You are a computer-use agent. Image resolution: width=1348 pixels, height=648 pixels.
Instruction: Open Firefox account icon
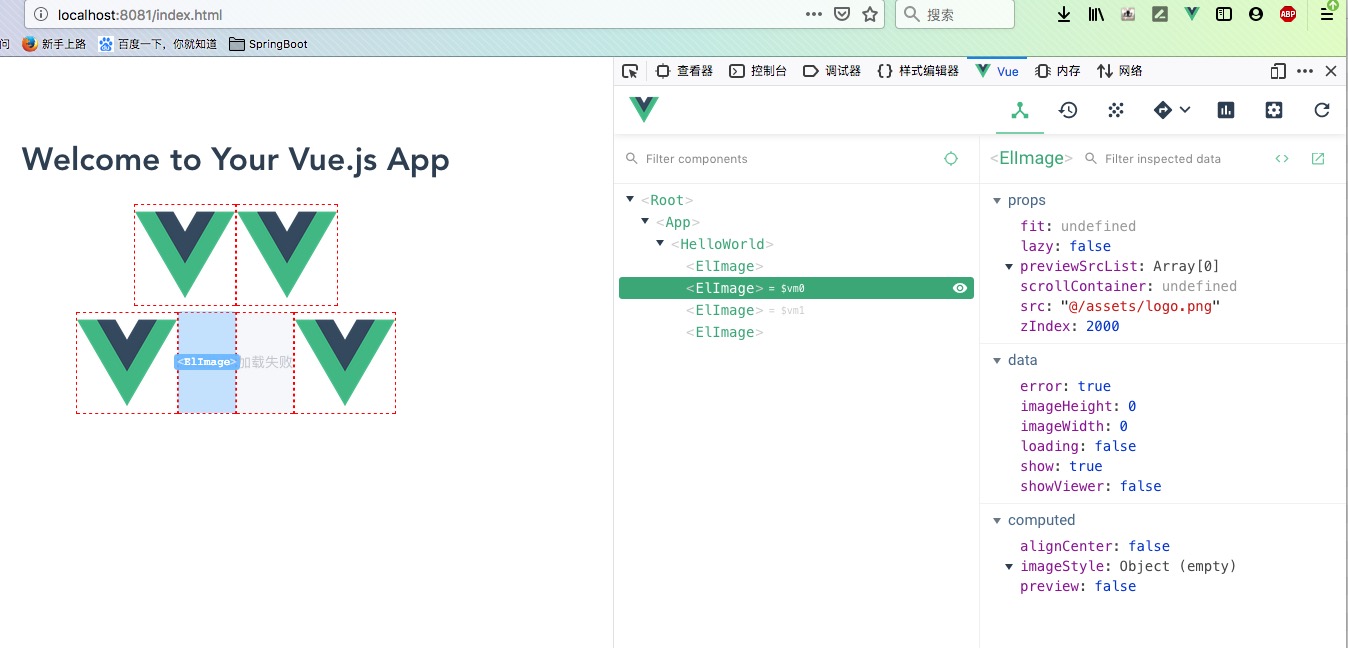1256,14
